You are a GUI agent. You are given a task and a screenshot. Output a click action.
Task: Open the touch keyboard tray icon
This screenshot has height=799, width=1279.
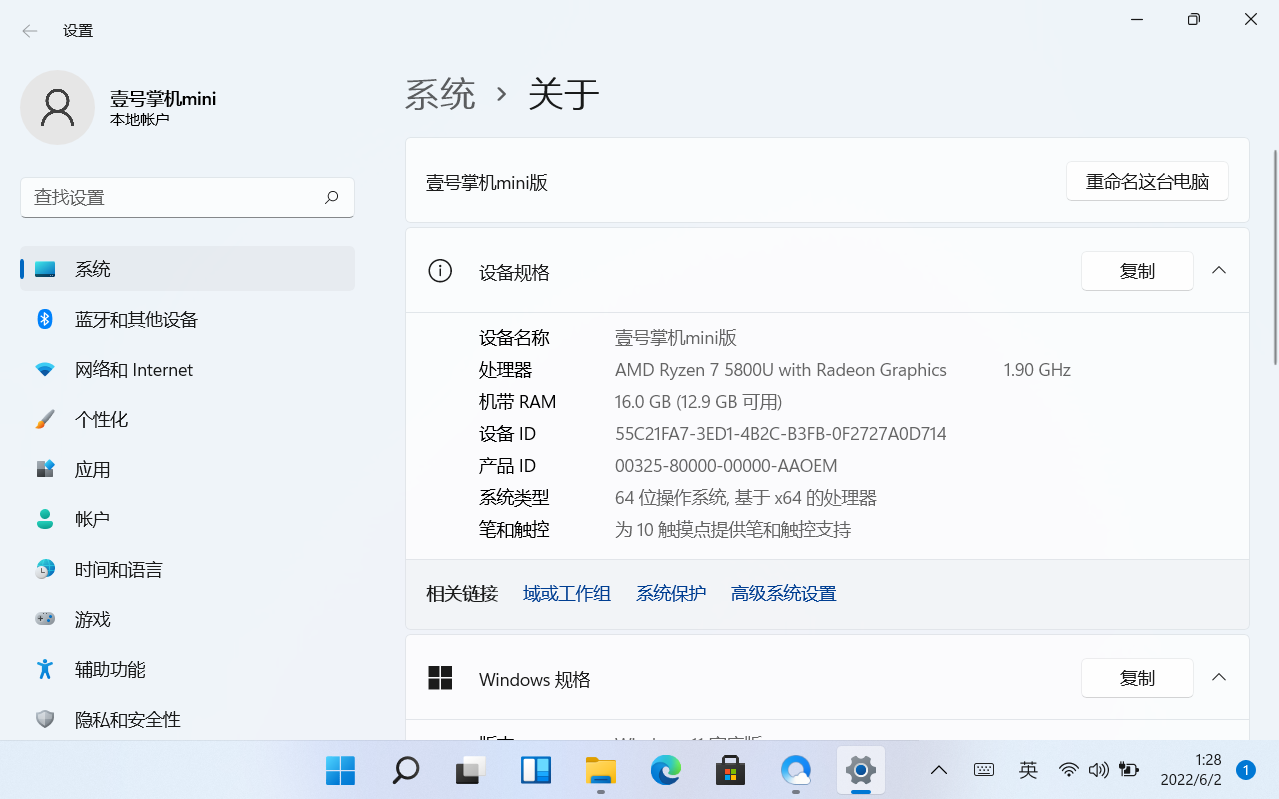[984, 770]
